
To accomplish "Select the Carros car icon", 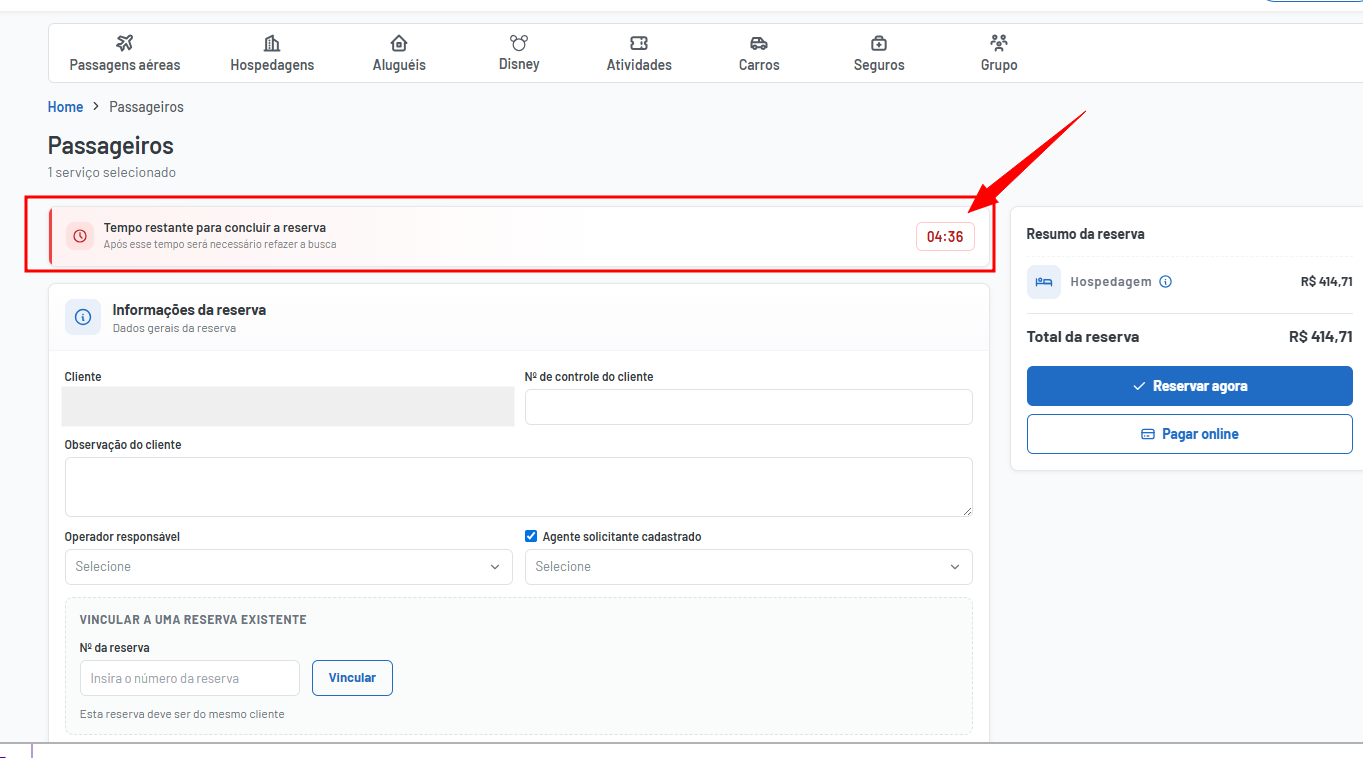I will [x=759, y=43].
